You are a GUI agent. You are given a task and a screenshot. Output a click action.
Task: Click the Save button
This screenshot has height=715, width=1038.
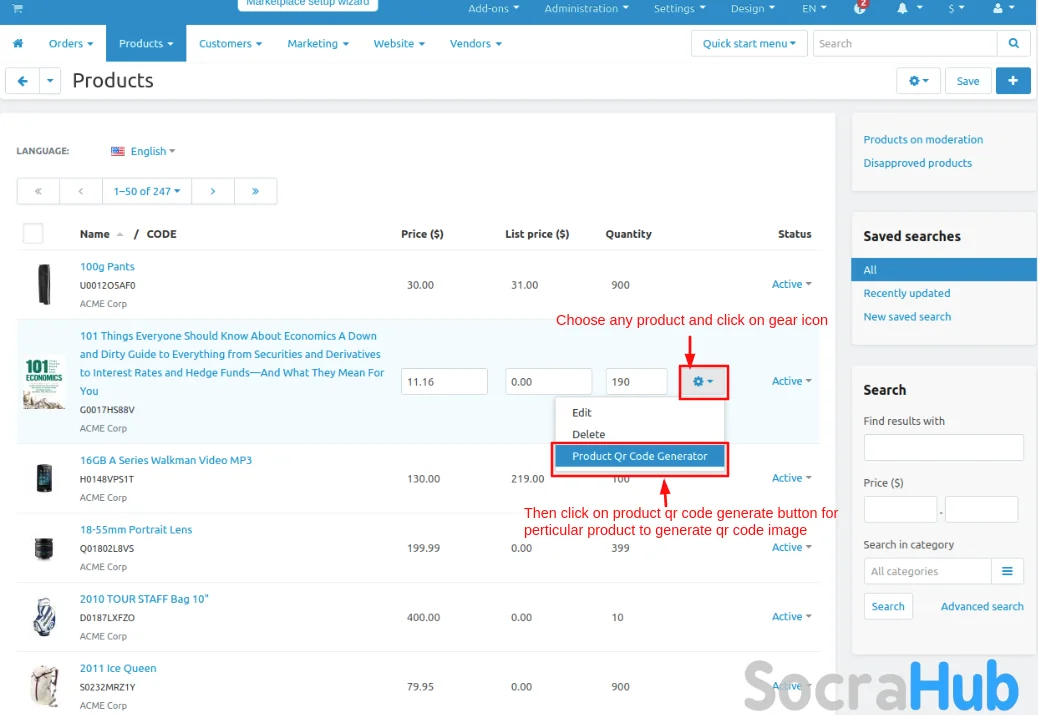pos(967,81)
